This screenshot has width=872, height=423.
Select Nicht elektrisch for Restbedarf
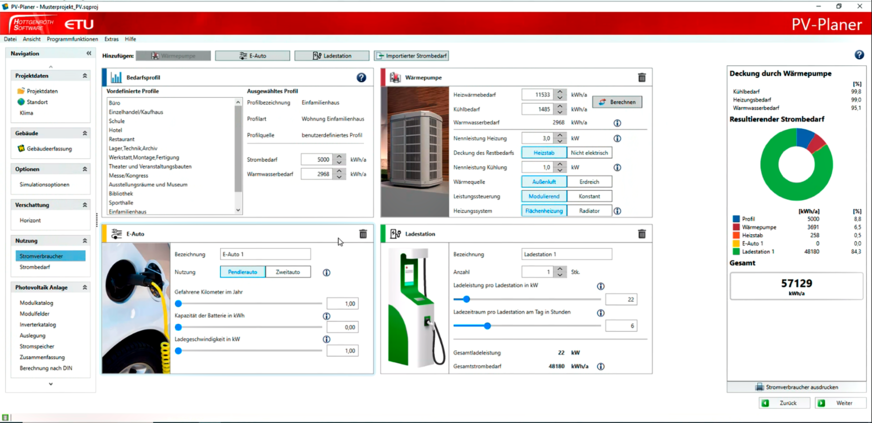589,152
